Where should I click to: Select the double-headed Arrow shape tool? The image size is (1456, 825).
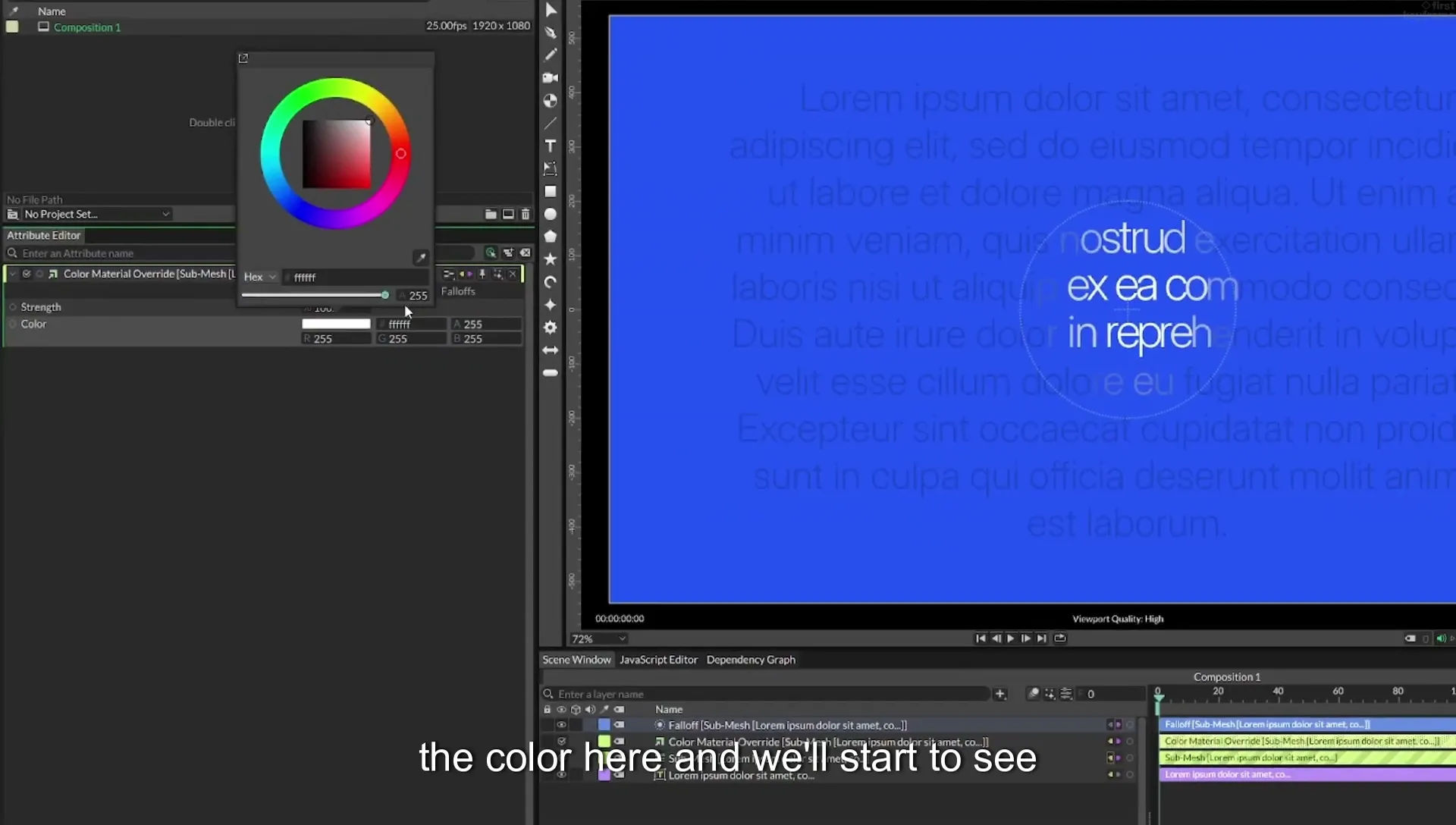(551, 350)
